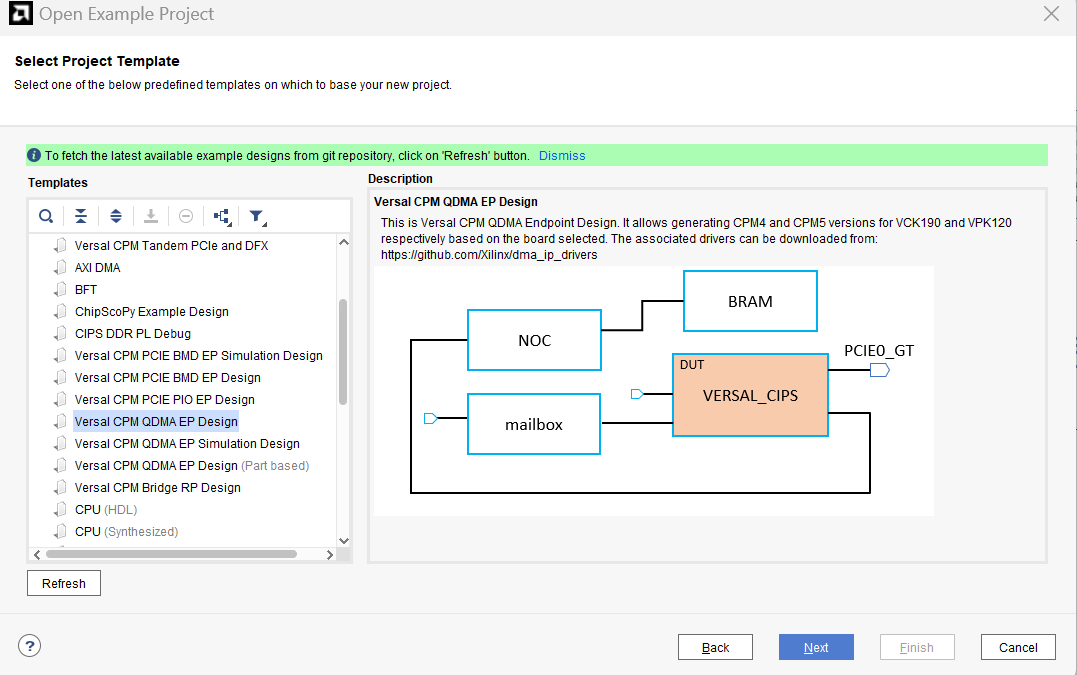
Task: Click the PCIE0_GT port symbol
Action: pyautogui.click(x=880, y=370)
